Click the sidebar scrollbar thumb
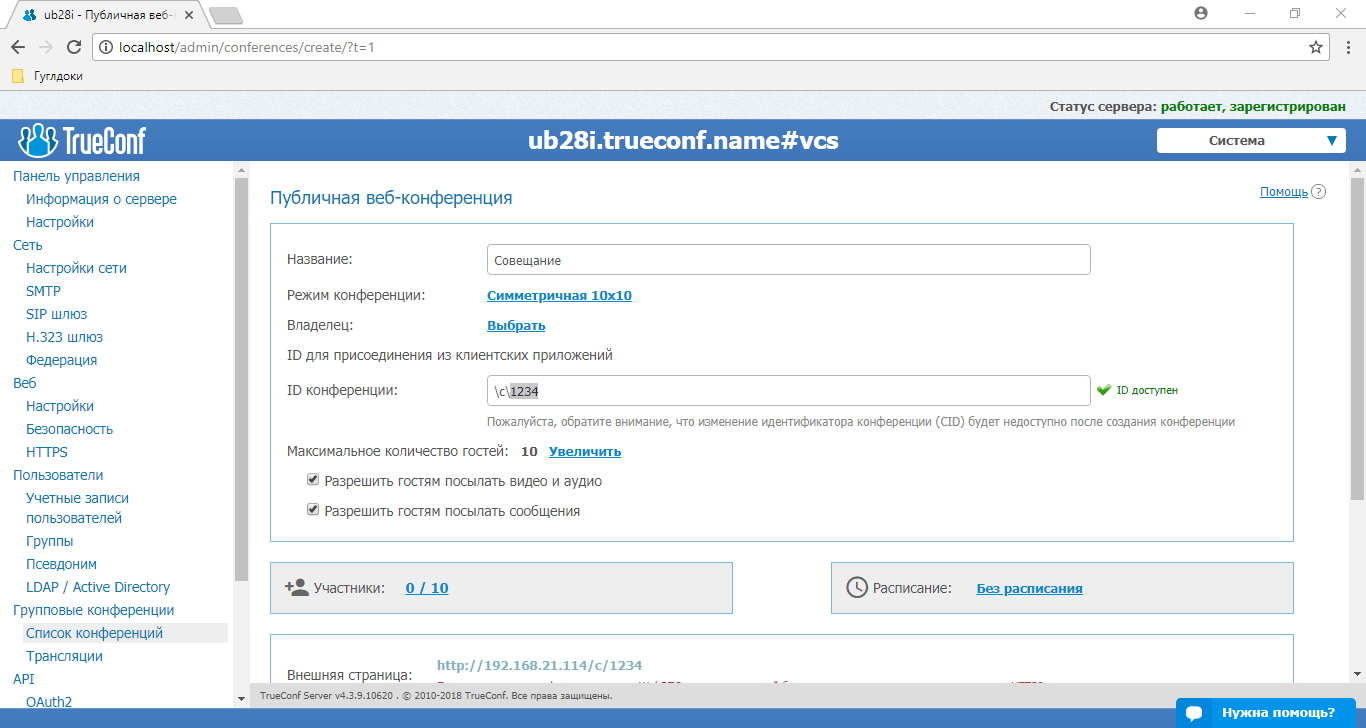 tap(240, 378)
